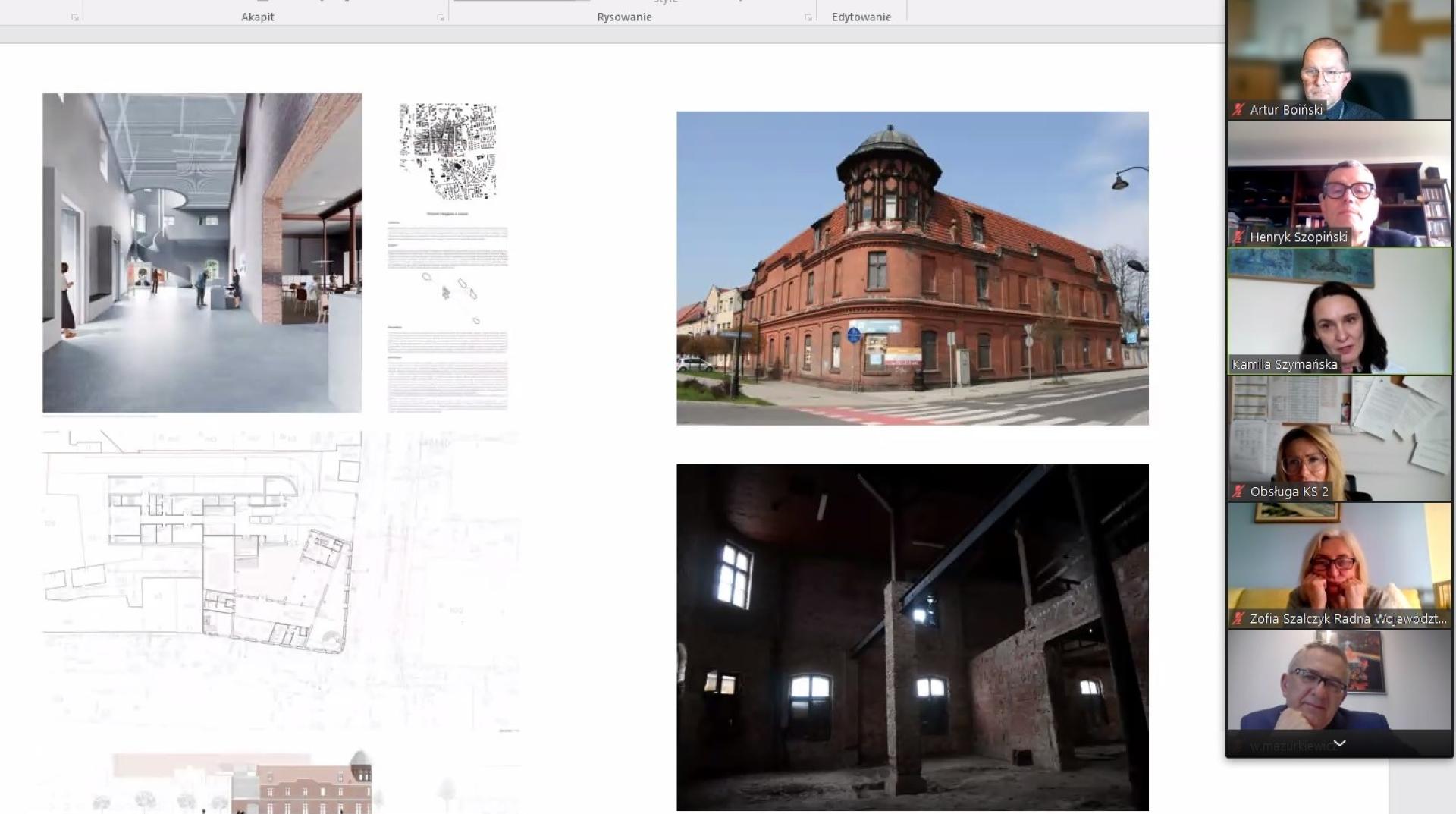Screen dimensions: 1456x814
Task: Open the Akapit group dialog launcher
Action: [441, 17]
